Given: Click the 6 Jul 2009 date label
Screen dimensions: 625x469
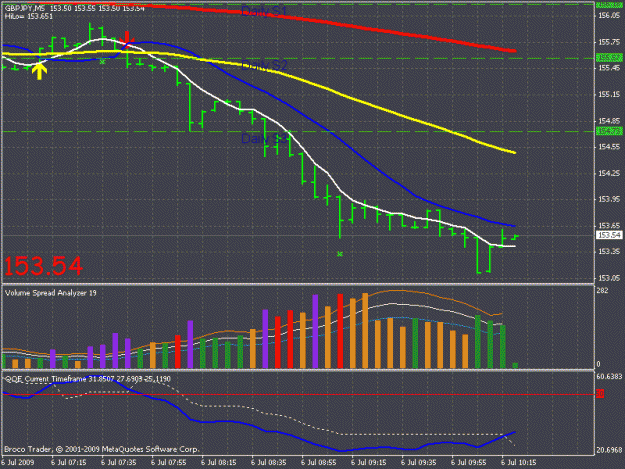Looking at the screenshot, I should coord(18,463).
